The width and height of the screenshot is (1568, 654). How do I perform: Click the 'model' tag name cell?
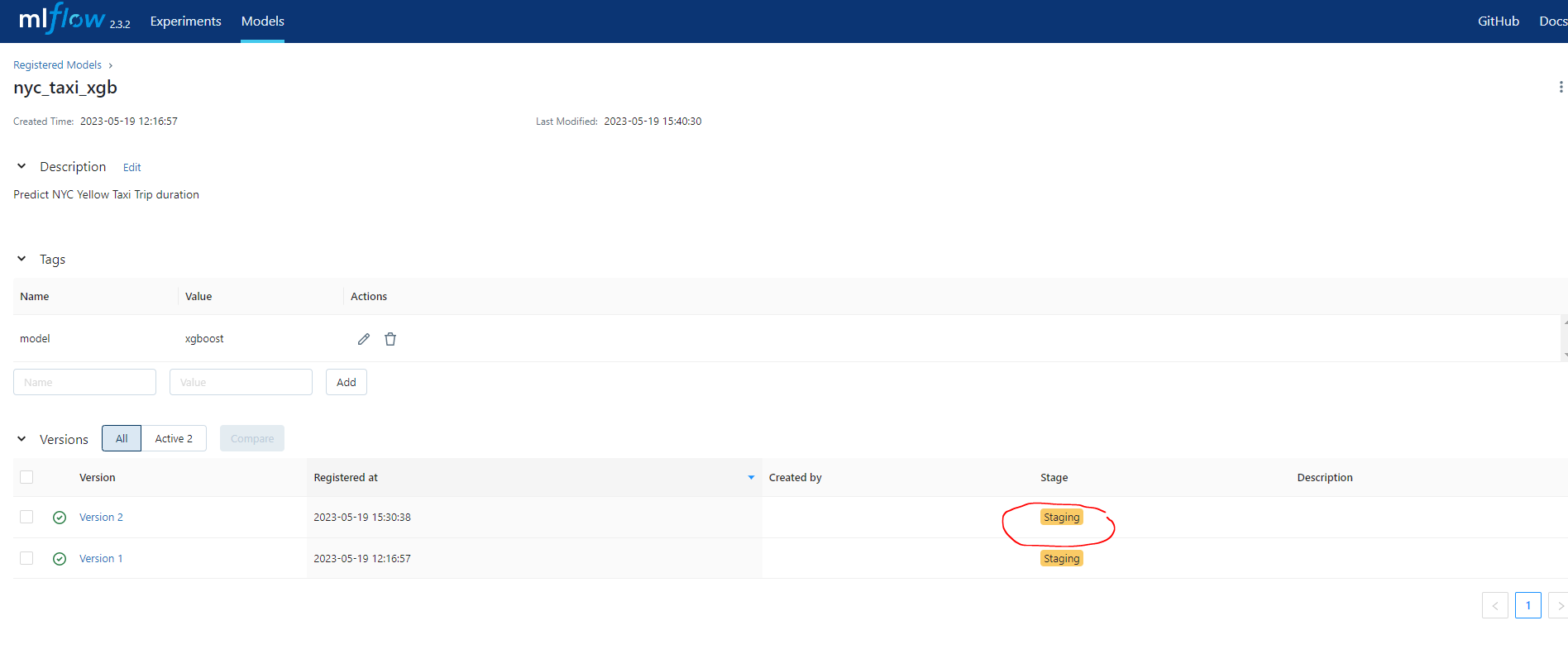pos(35,339)
